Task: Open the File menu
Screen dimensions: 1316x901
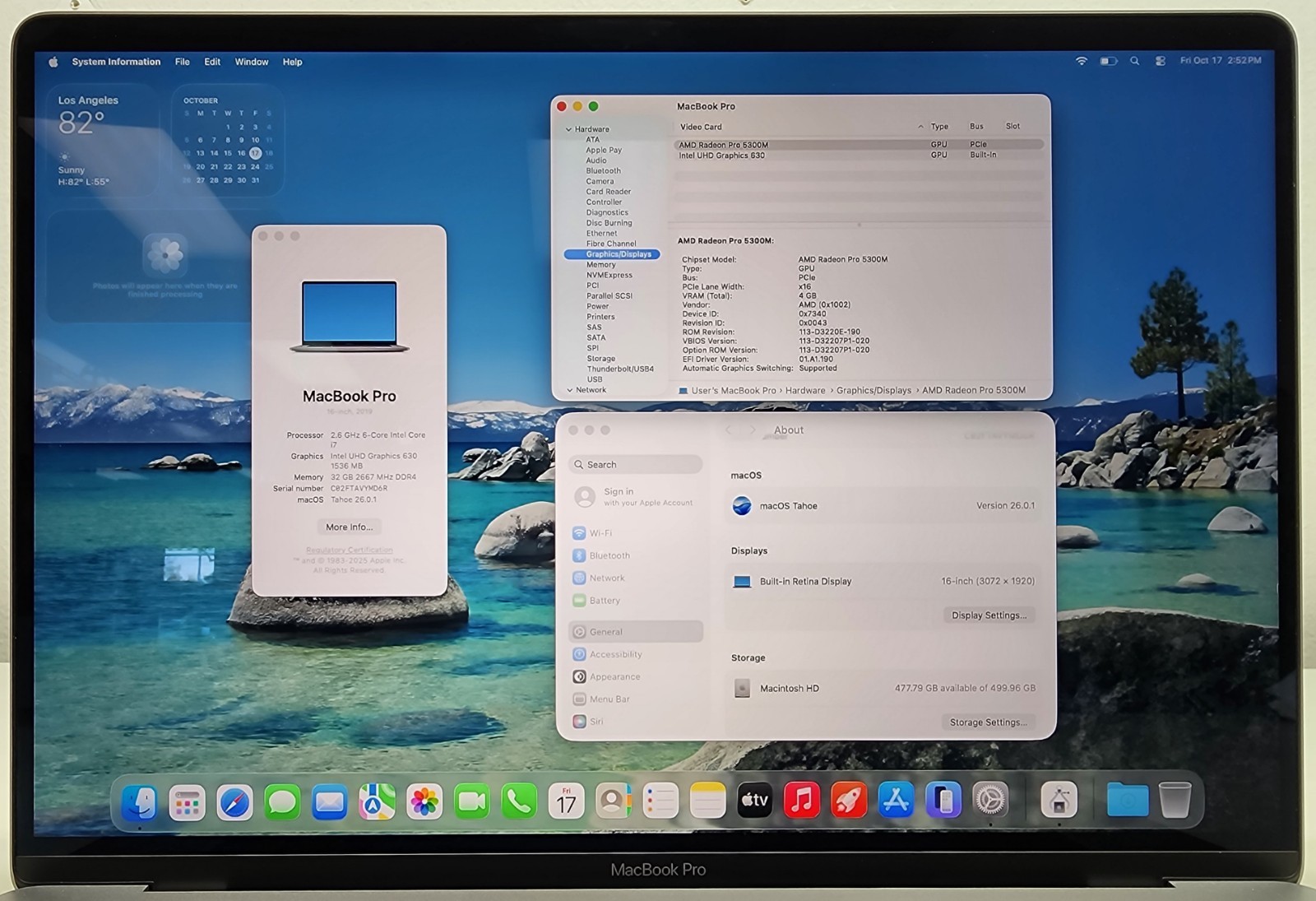Action: (x=183, y=62)
